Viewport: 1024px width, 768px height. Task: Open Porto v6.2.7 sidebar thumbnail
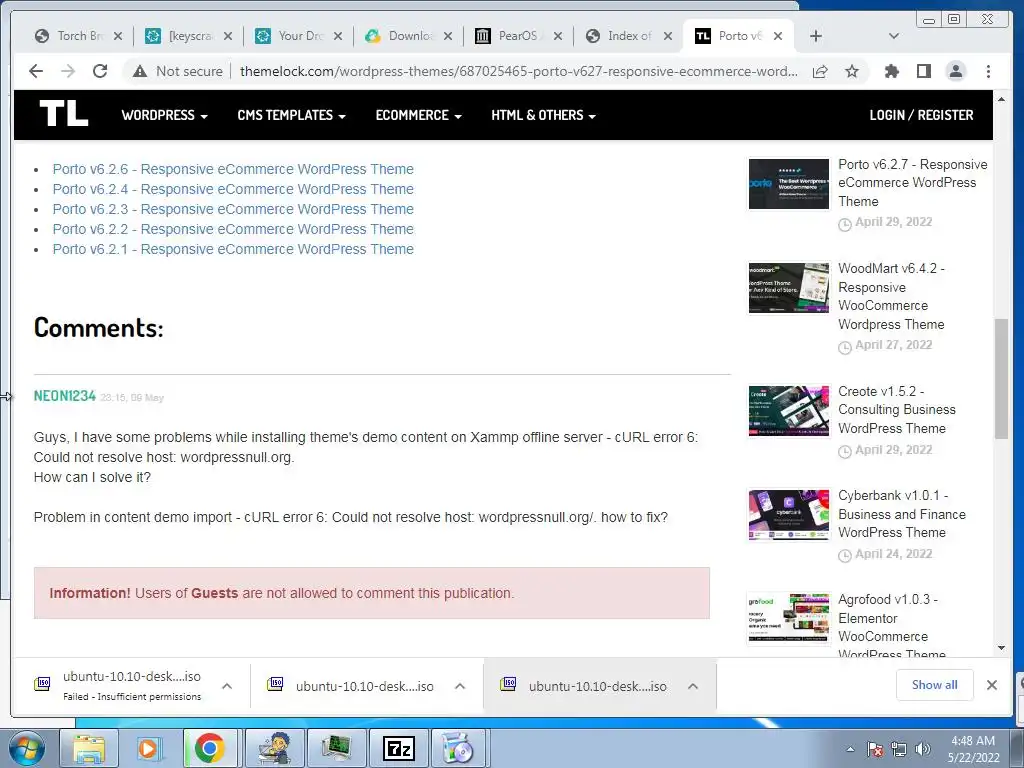point(788,184)
